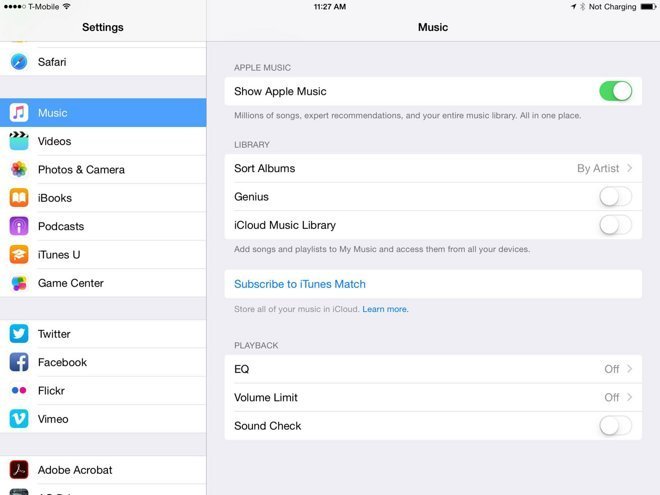Open the Game Center bubbles icon
Viewport: 660px width, 495px height.
(19, 283)
